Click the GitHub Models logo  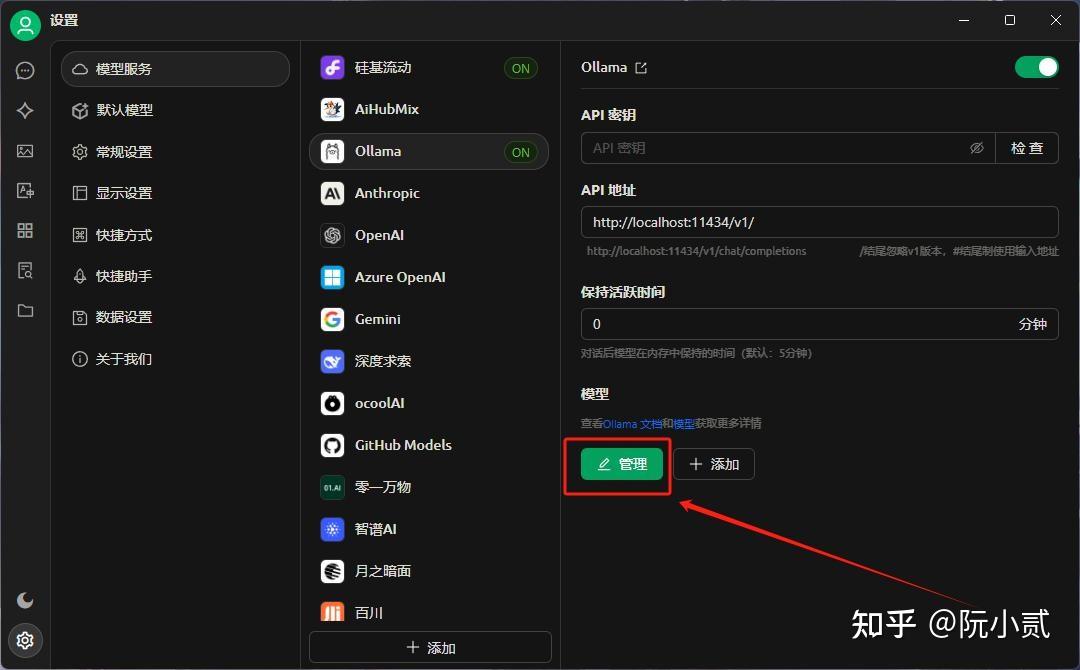[333, 446]
